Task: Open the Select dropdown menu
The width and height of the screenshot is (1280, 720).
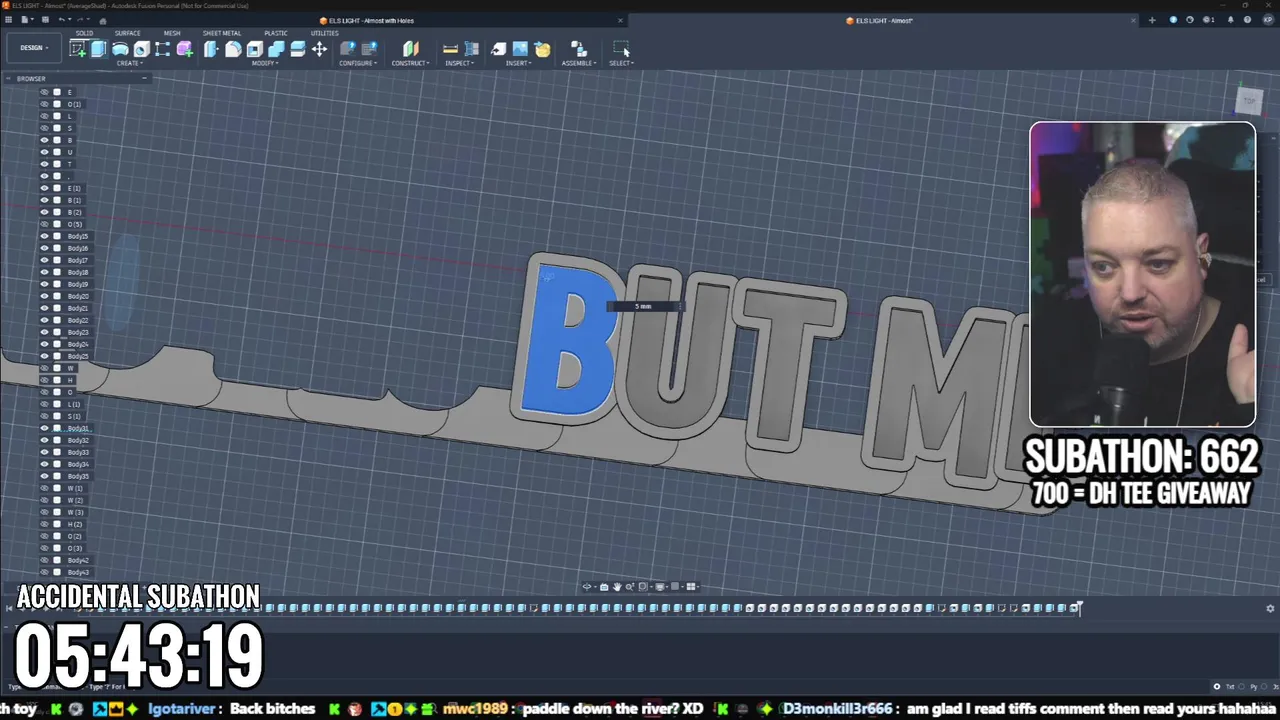Action: [x=621, y=63]
